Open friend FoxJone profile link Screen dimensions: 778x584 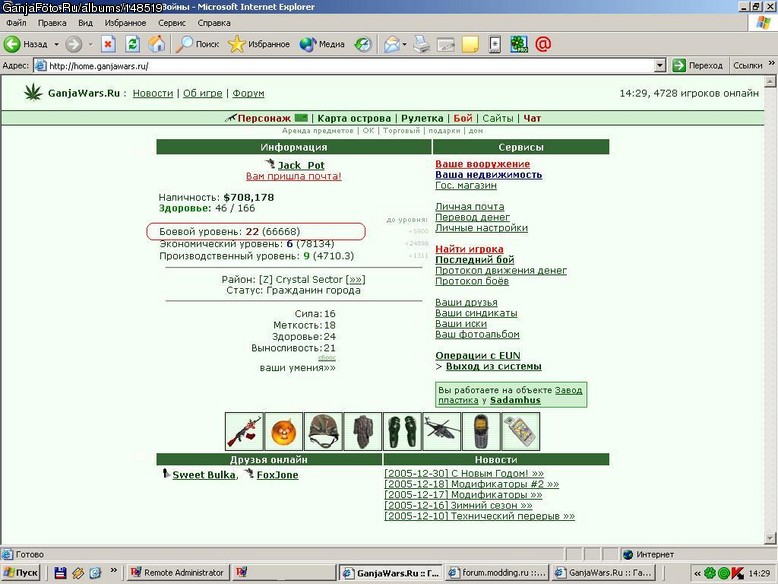tap(277, 475)
